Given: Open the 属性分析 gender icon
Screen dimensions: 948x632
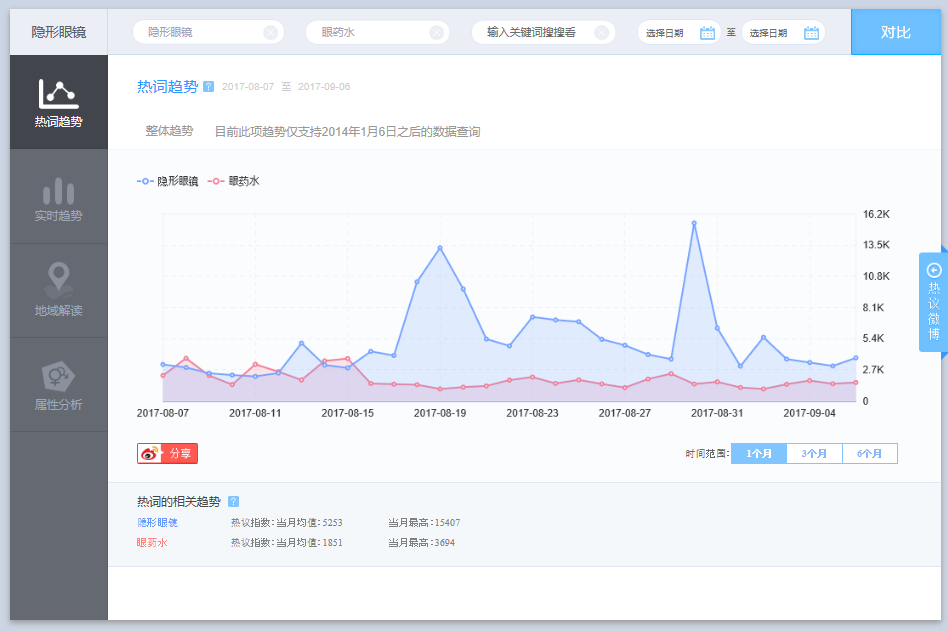Looking at the screenshot, I should tap(58, 376).
